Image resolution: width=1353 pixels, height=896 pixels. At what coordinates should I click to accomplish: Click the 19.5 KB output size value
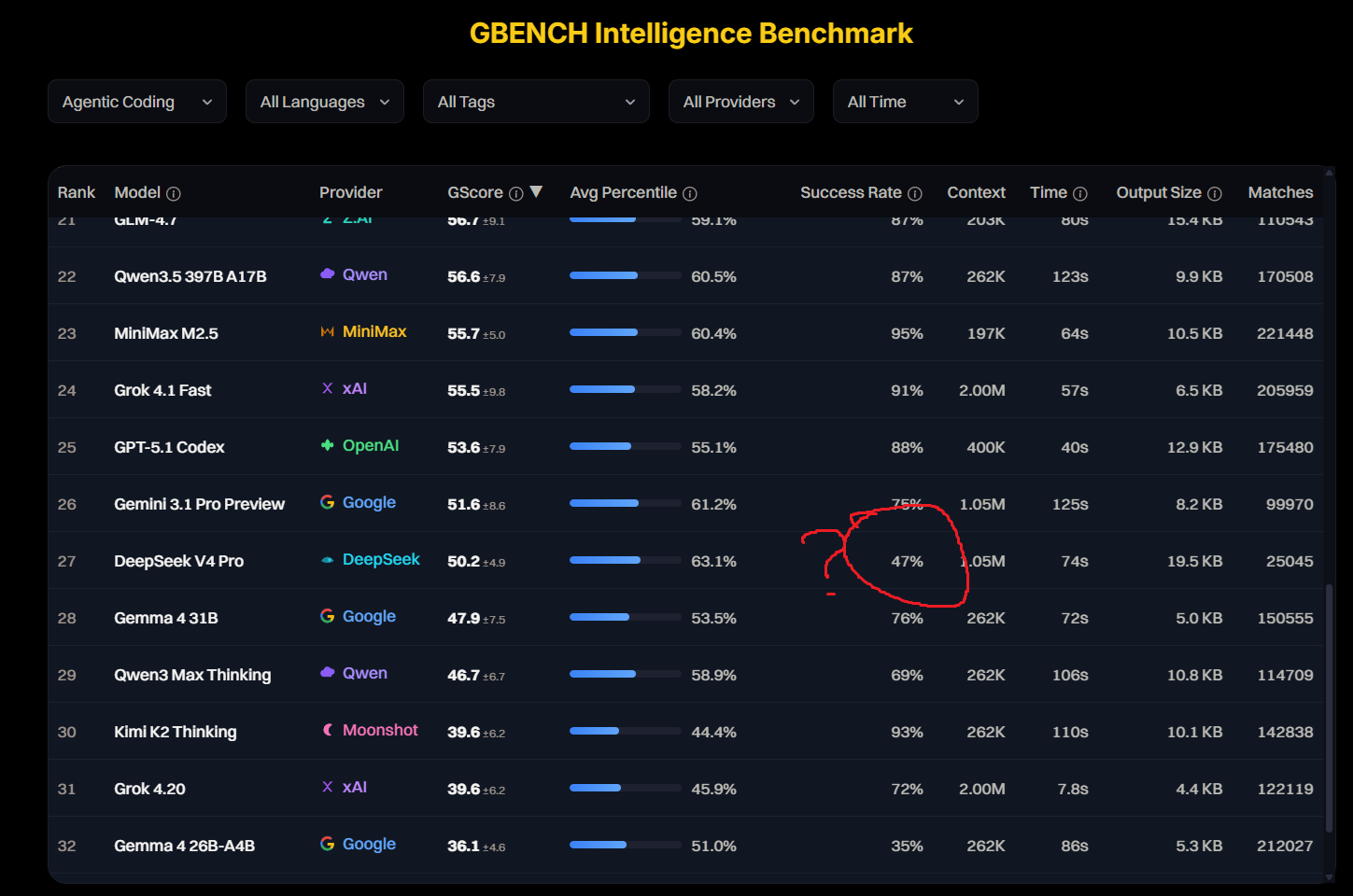click(1194, 561)
